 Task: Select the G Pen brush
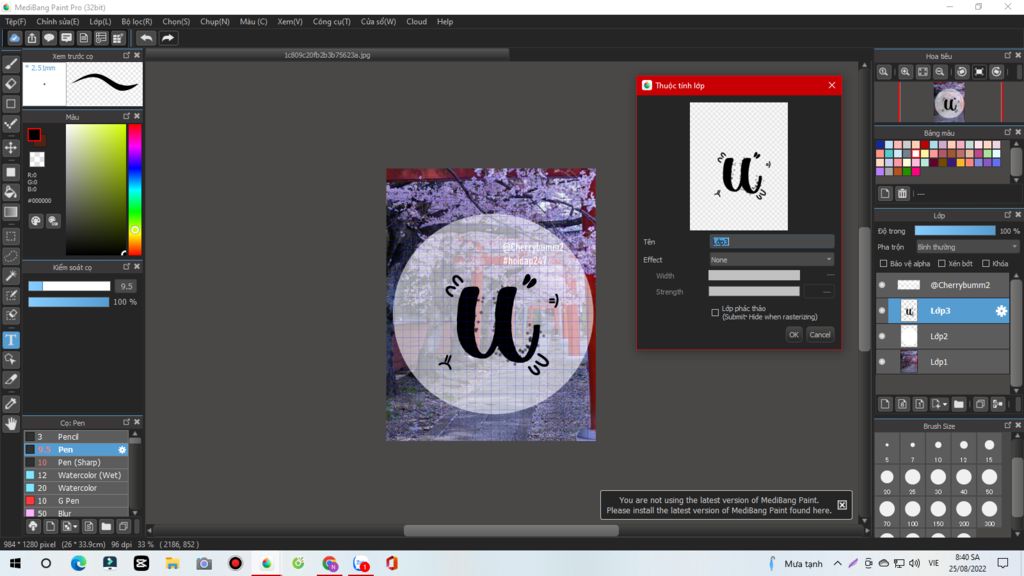pyautogui.click(x=76, y=501)
